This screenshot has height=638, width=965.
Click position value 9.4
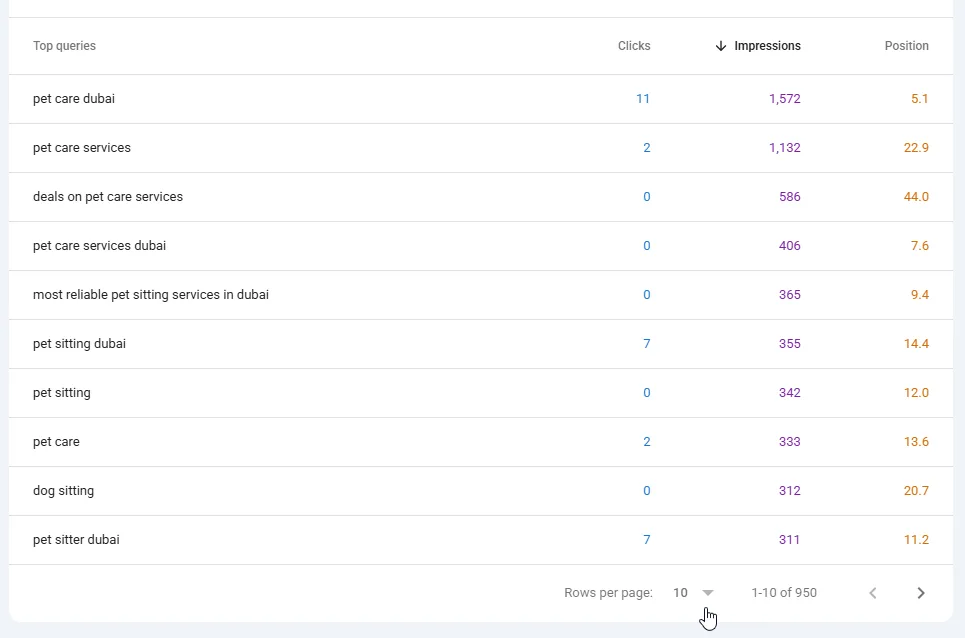point(919,295)
